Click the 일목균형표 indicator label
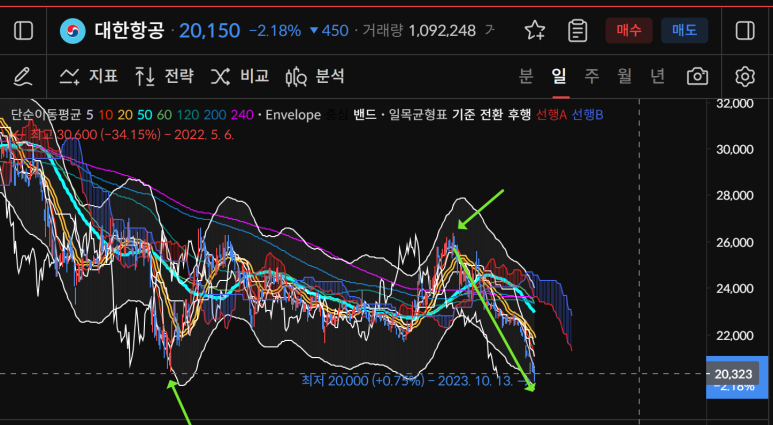 click(x=418, y=115)
